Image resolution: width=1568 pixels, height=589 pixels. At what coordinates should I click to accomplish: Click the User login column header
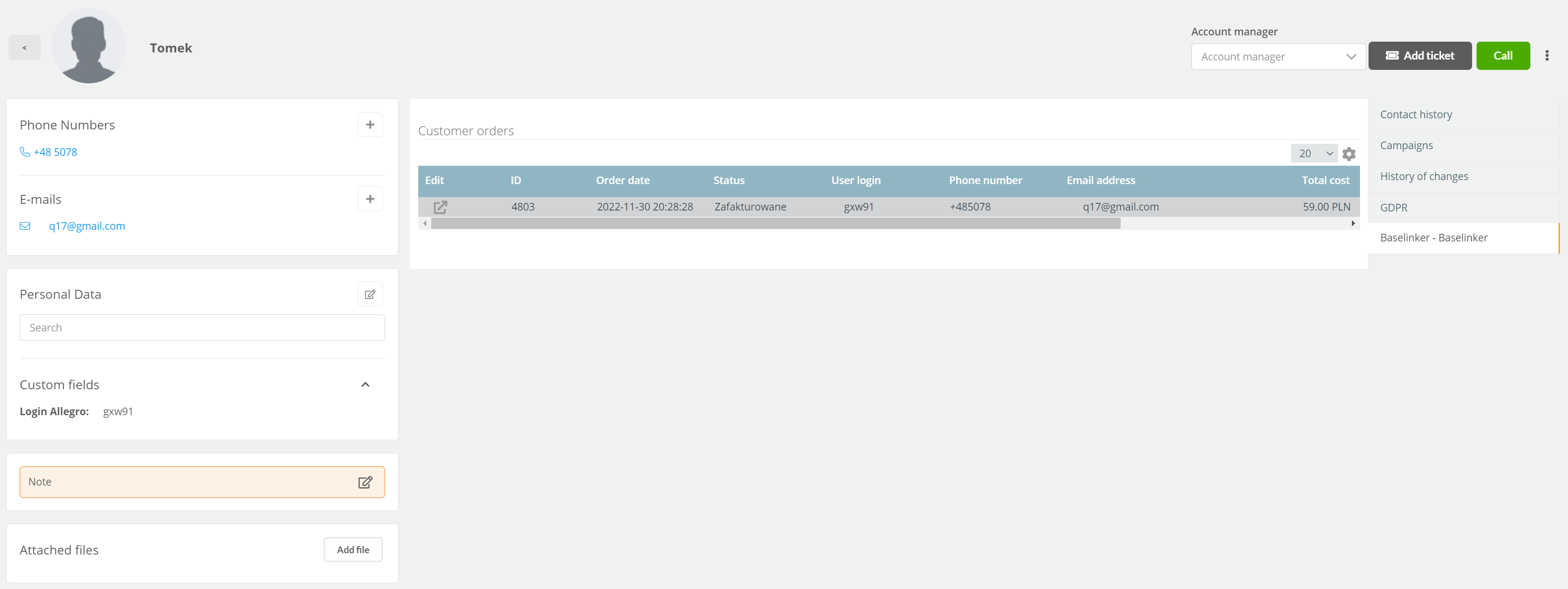click(856, 181)
